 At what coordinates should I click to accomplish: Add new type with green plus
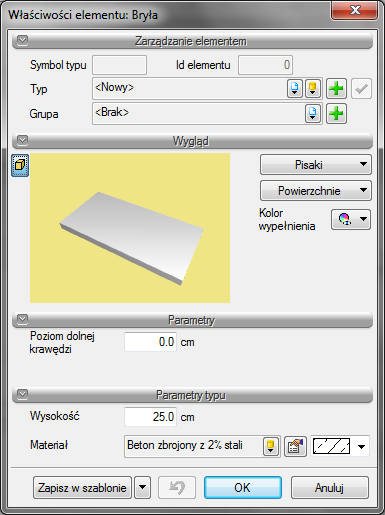pyautogui.click(x=336, y=89)
